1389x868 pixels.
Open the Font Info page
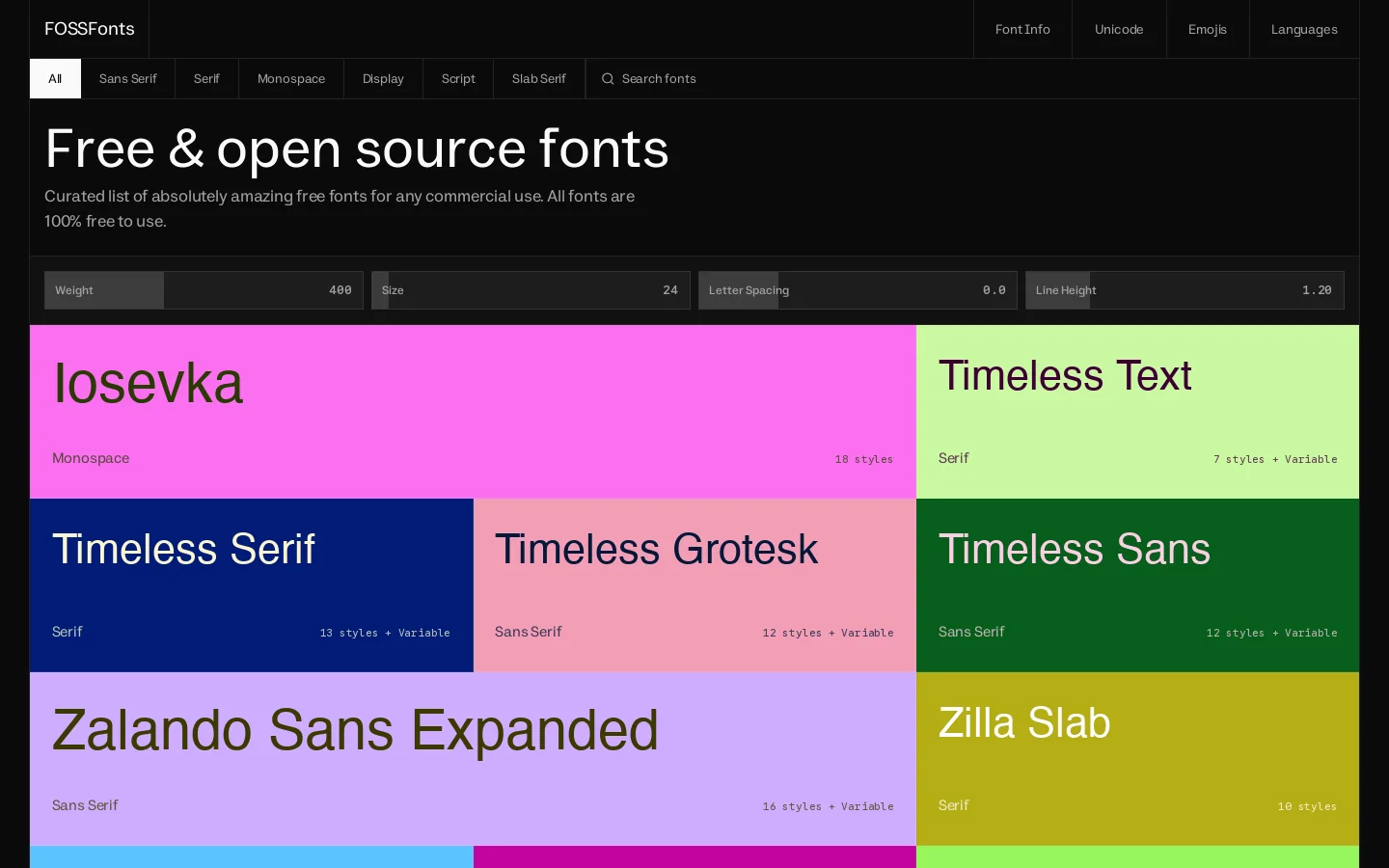click(x=1022, y=29)
